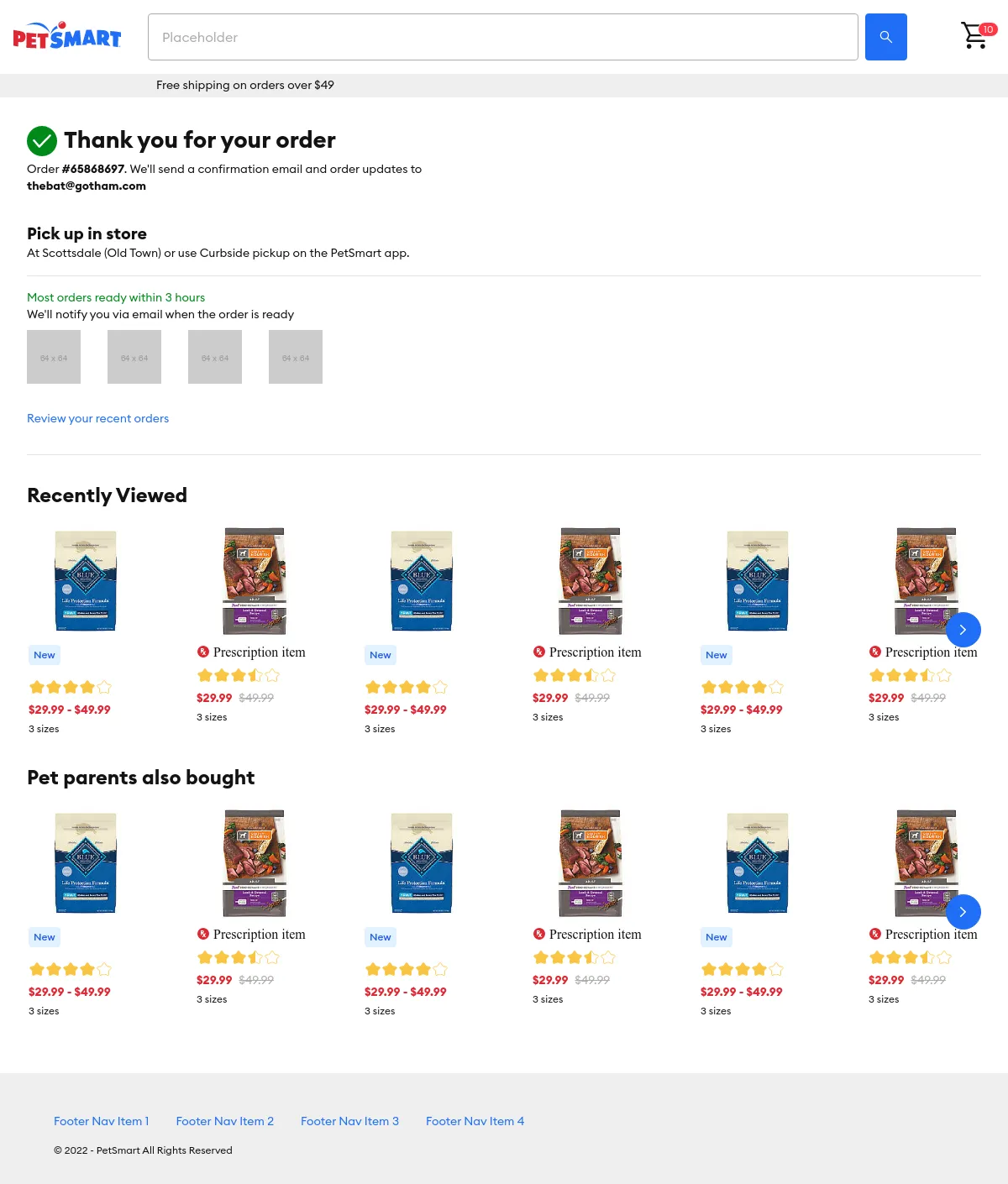This screenshot has width=1008, height=1184.
Task: Click the prescription Rx icon in Recently Viewed
Action: [x=202, y=652]
